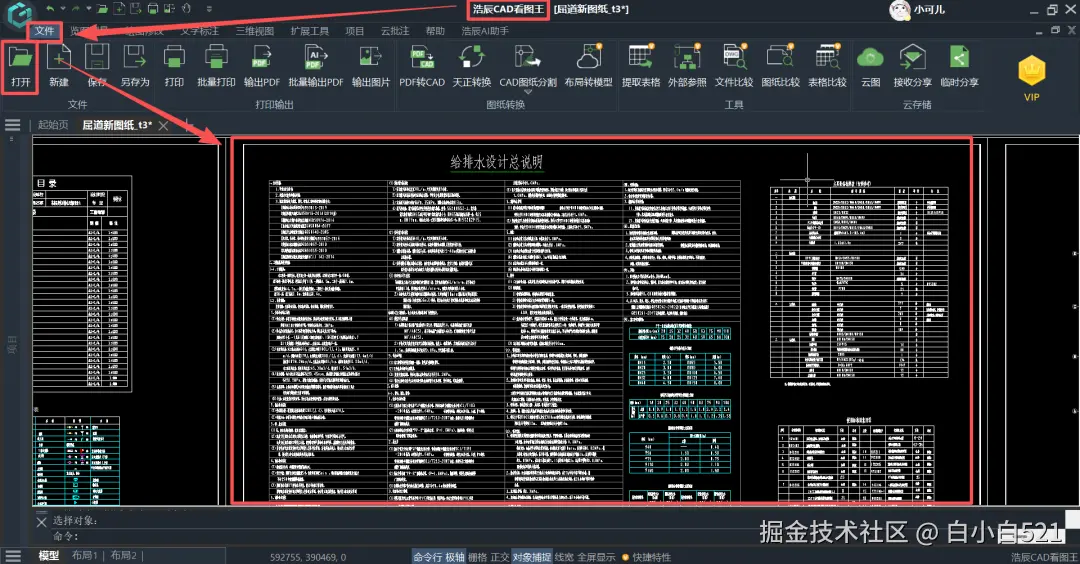The width and height of the screenshot is (1080, 564).
Task: Switch to the 三维视图 ribbon tab
Action: coord(255,31)
